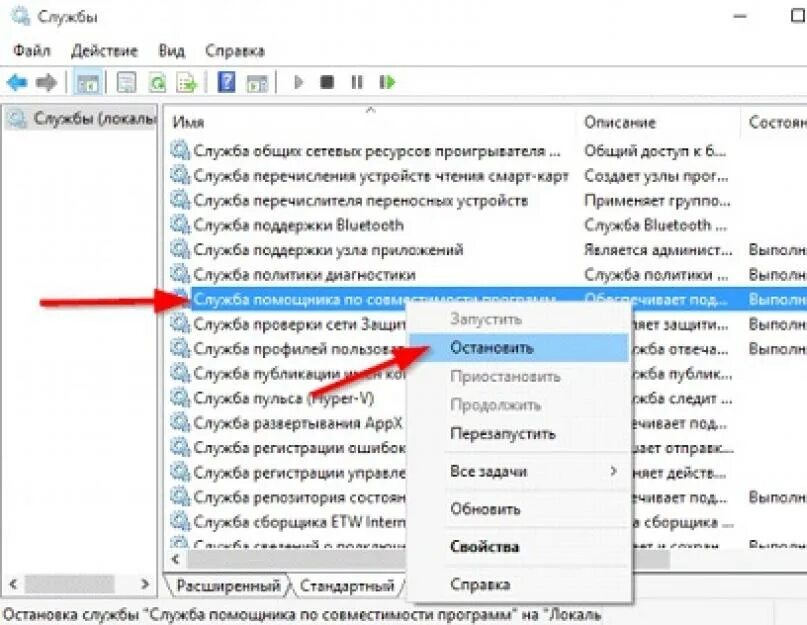
Task: Sort by the Описание column header
Action: click(x=620, y=123)
